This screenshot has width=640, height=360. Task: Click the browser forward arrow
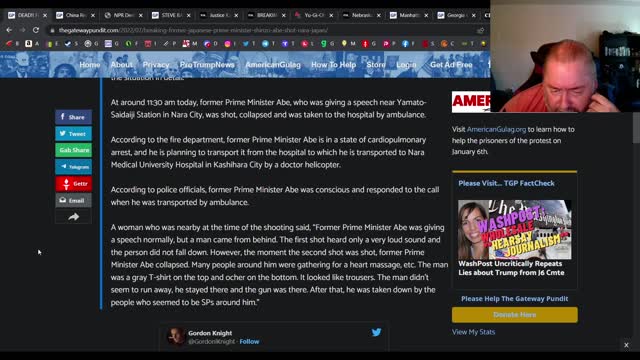click(x=22, y=30)
